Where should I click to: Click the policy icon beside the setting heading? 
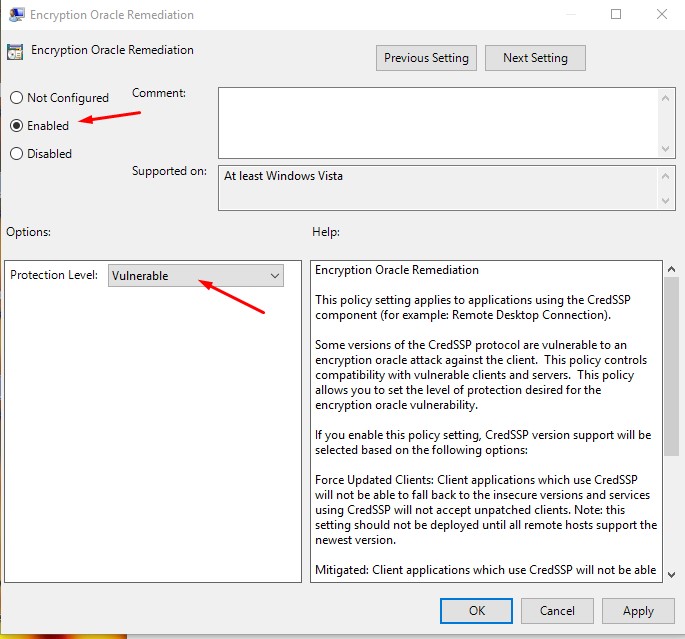tap(15, 52)
